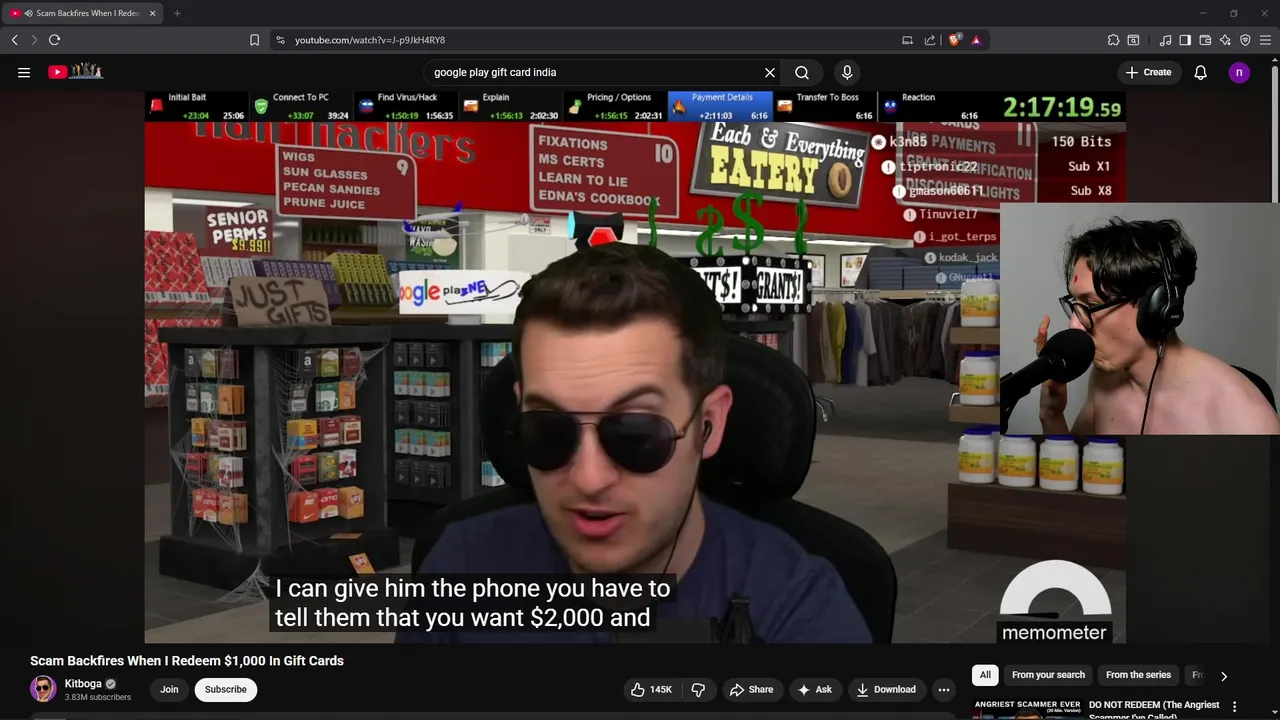The image size is (1280, 720).
Task: Open a new browser tab
Action: [x=177, y=13]
